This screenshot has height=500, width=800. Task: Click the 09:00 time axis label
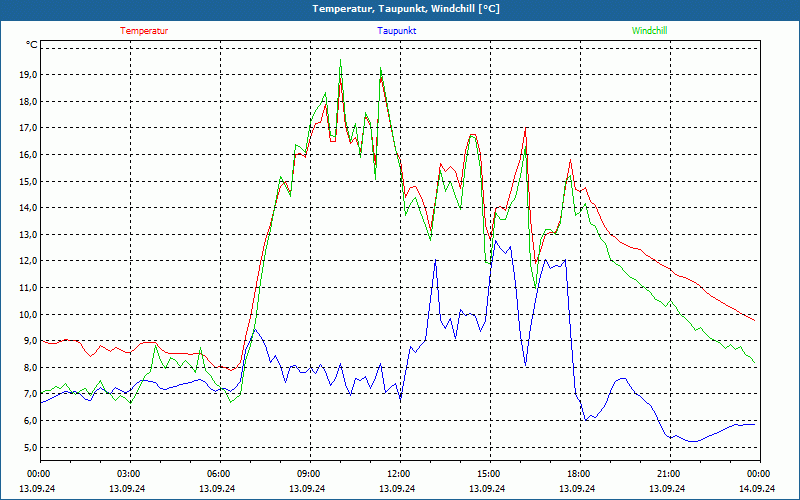coord(310,474)
